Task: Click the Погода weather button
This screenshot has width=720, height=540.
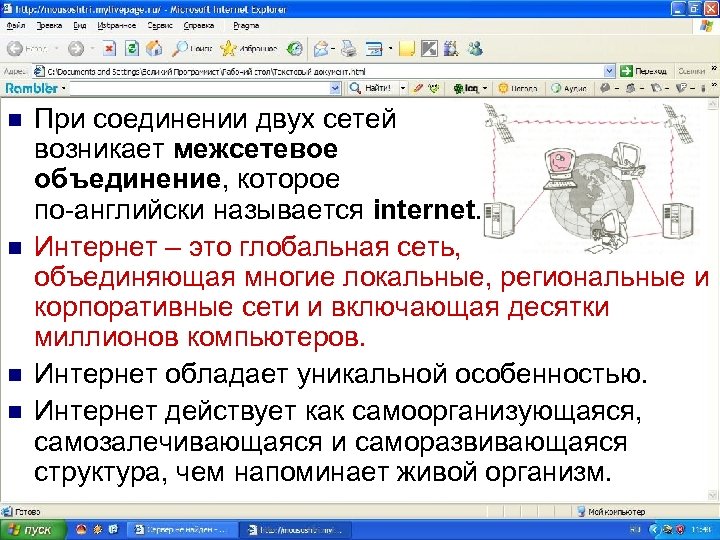Action: [x=518, y=88]
